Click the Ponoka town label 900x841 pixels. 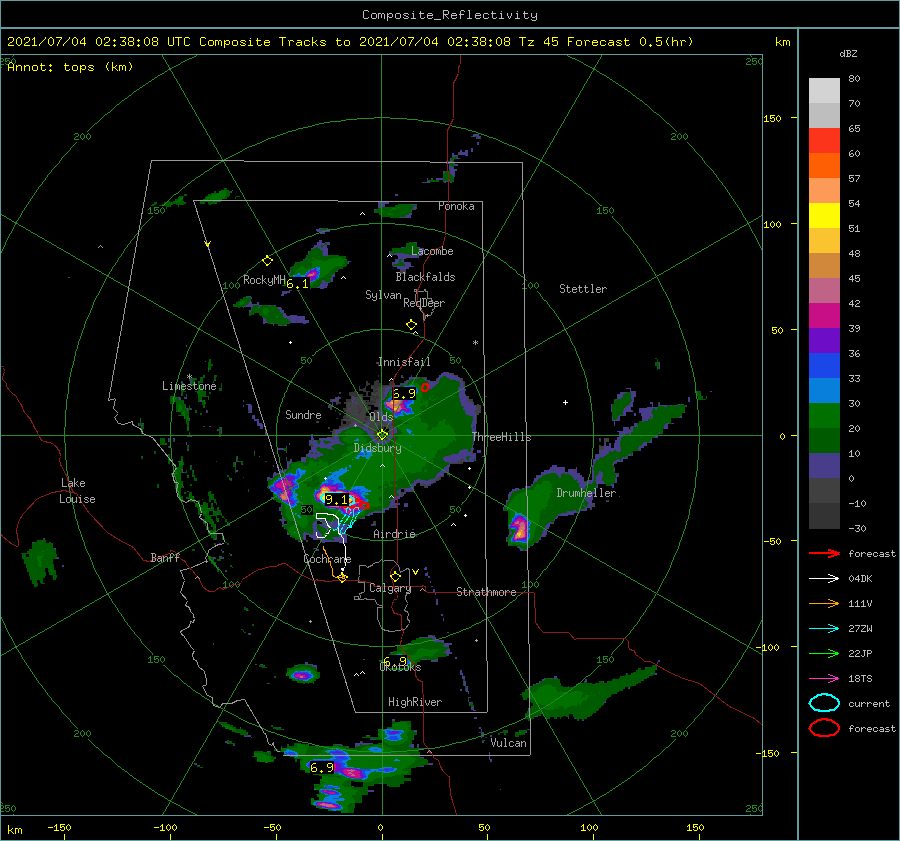[x=456, y=206]
